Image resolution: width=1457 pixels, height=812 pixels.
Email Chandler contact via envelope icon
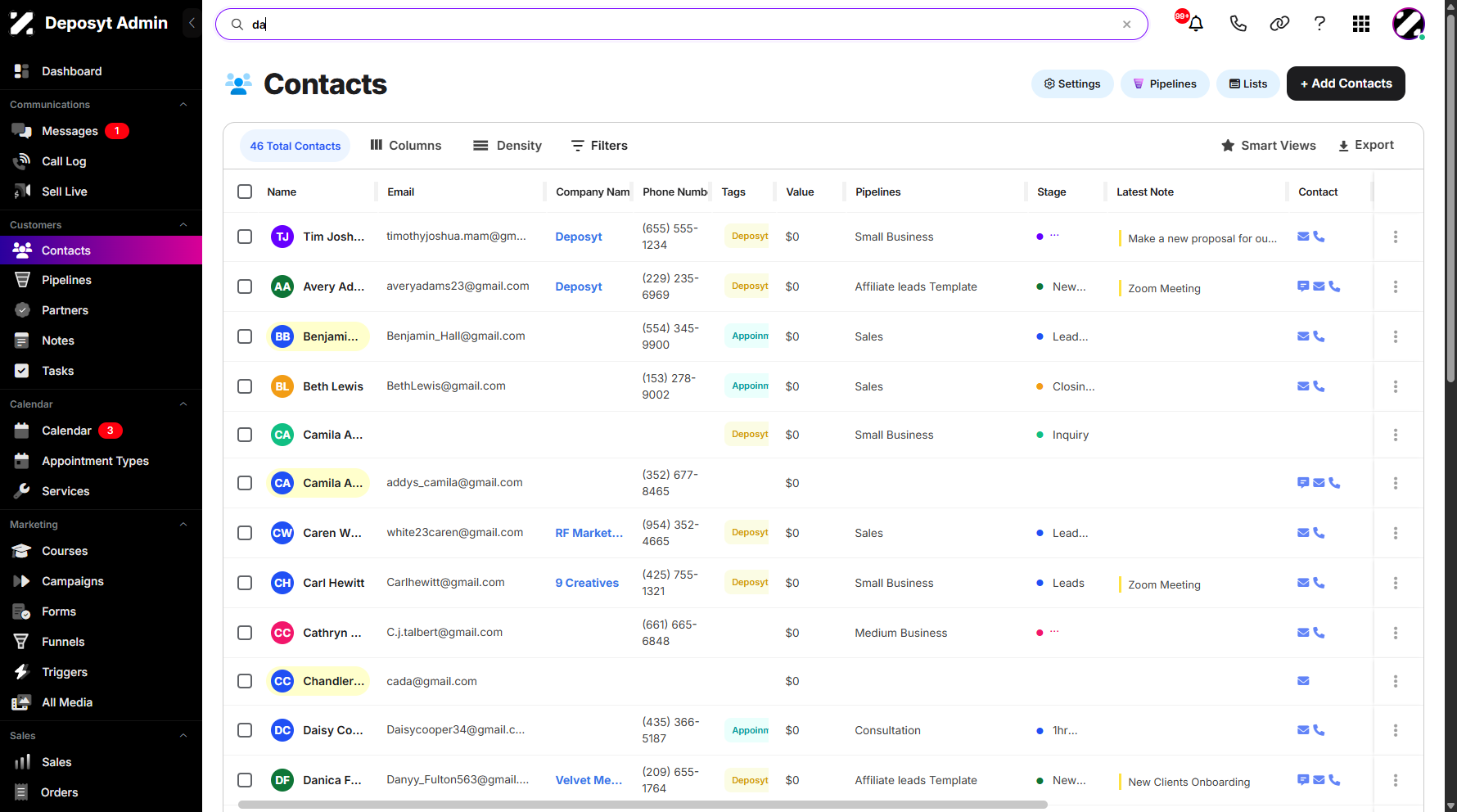(x=1303, y=681)
